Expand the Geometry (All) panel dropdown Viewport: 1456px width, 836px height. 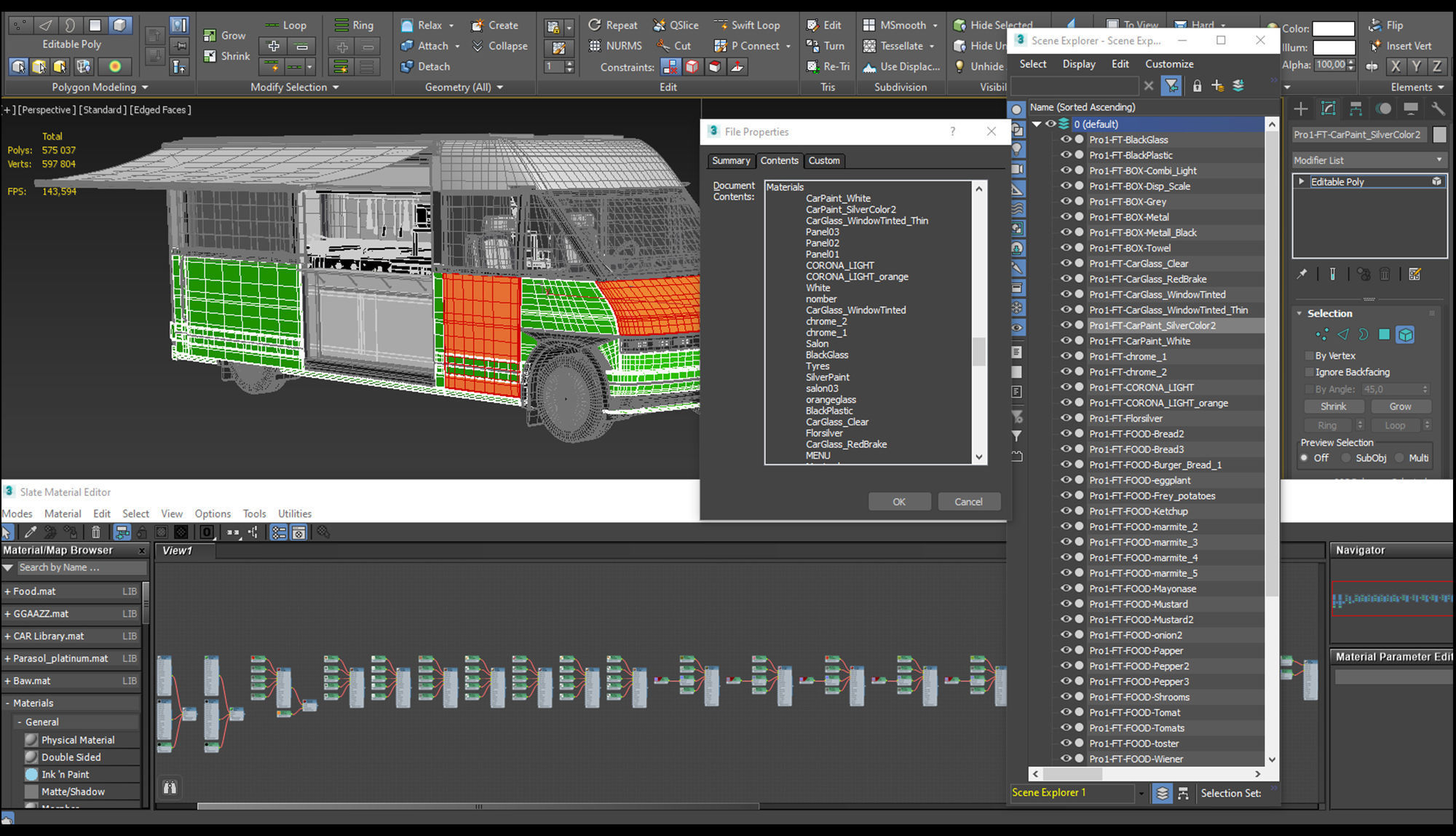point(499,87)
